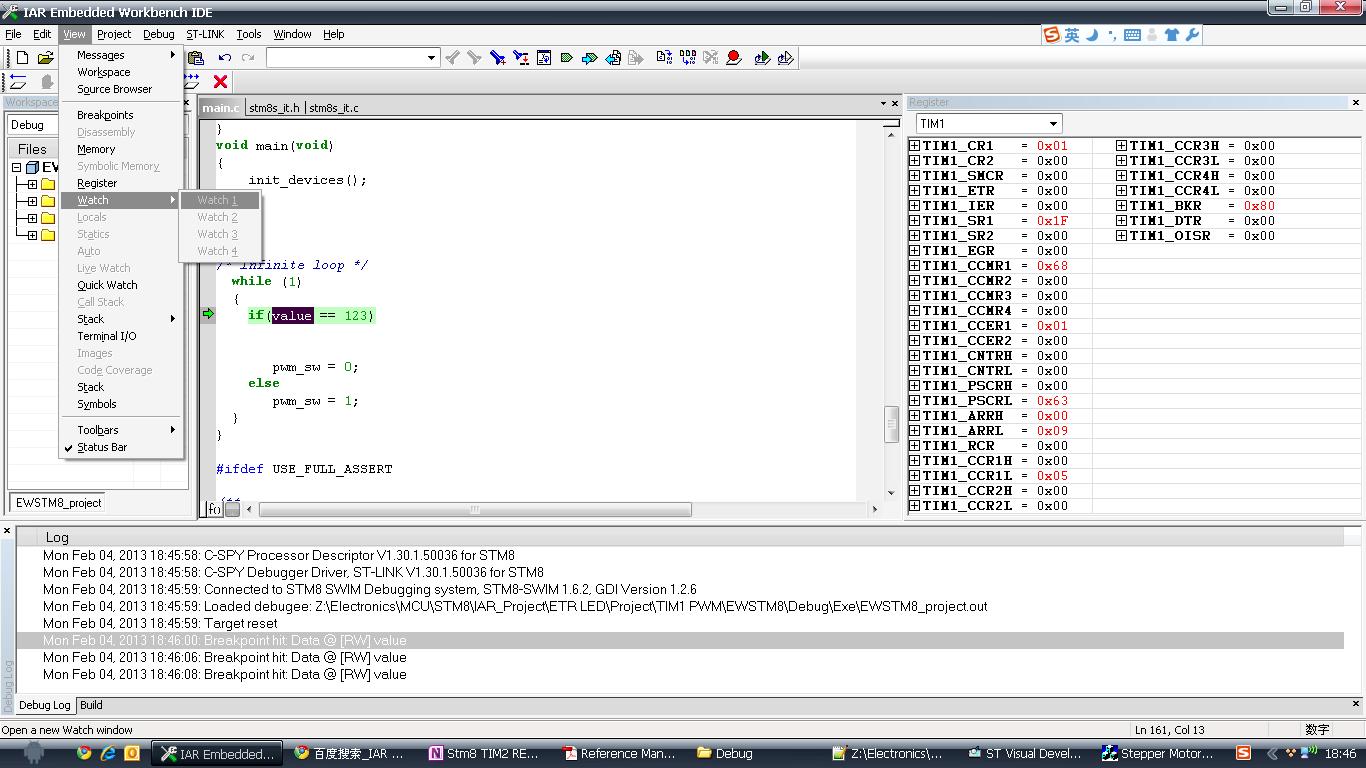This screenshot has height=768, width=1366.
Task: Click the IME wrench settings icon
Action: coord(1192,35)
